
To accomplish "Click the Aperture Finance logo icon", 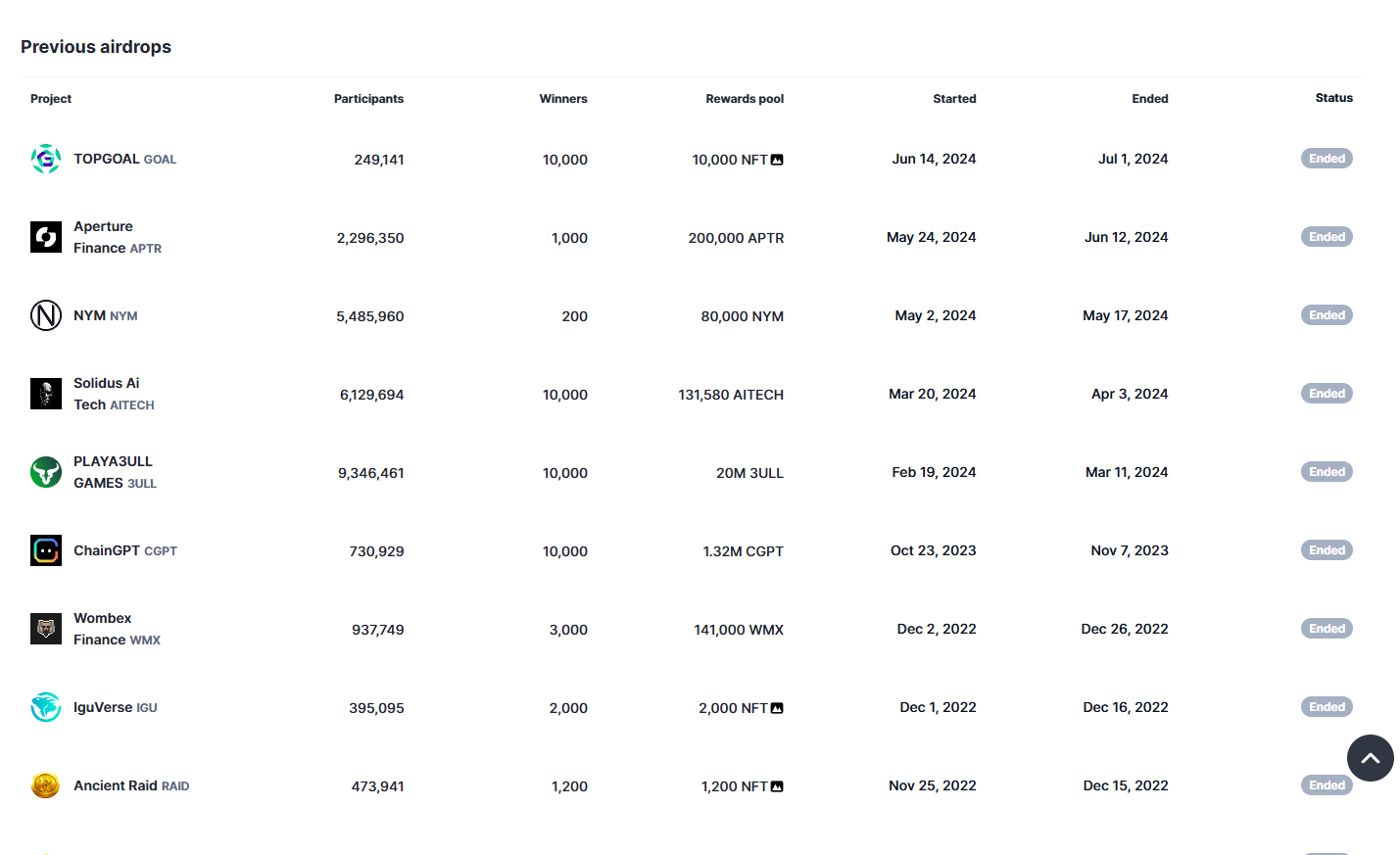I will (x=46, y=237).
